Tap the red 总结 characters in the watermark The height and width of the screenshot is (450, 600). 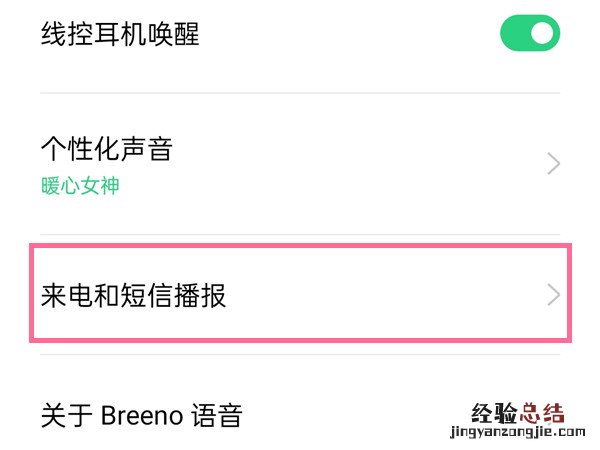[x=541, y=413]
